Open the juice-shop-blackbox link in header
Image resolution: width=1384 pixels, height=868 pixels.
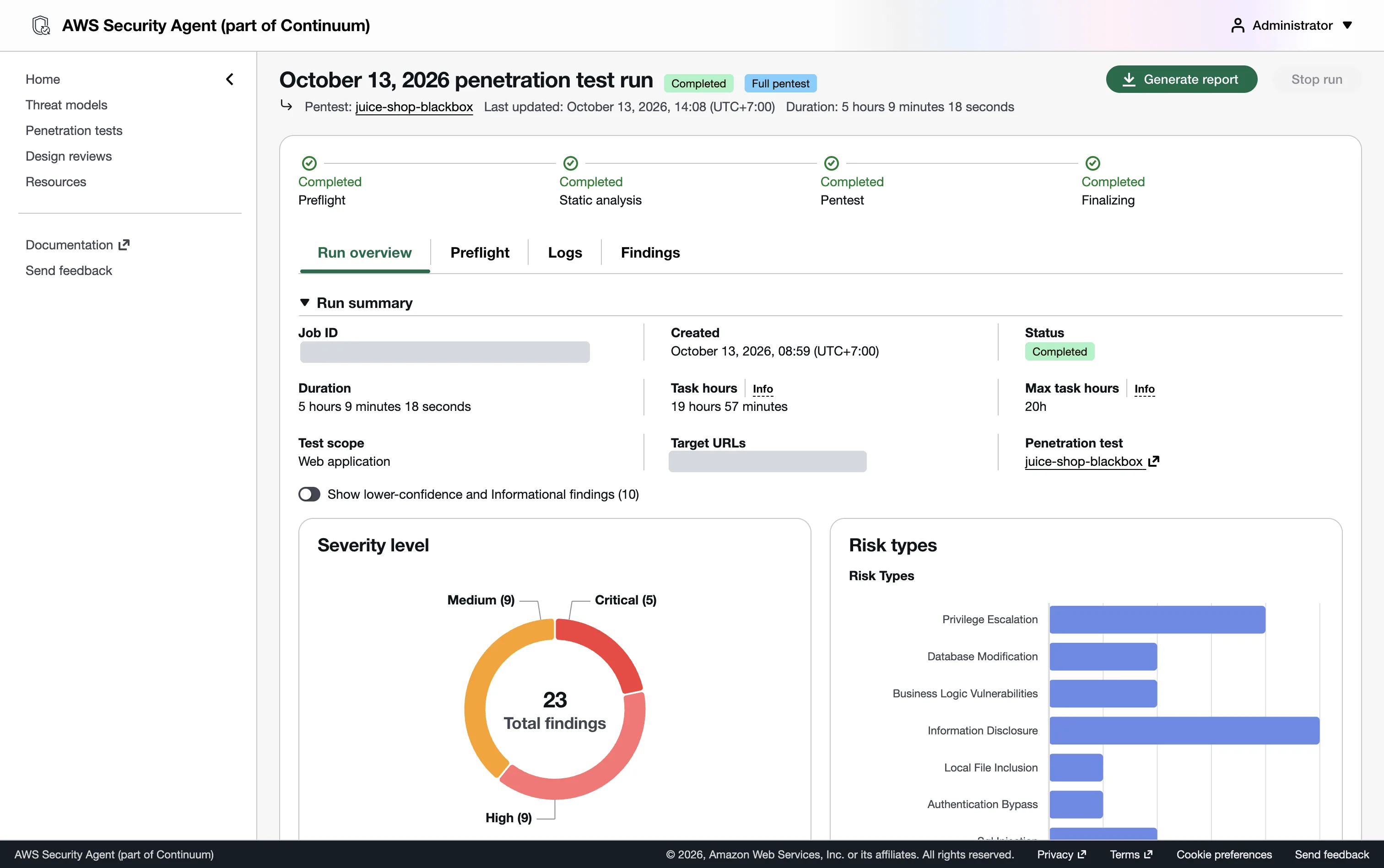point(414,107)
